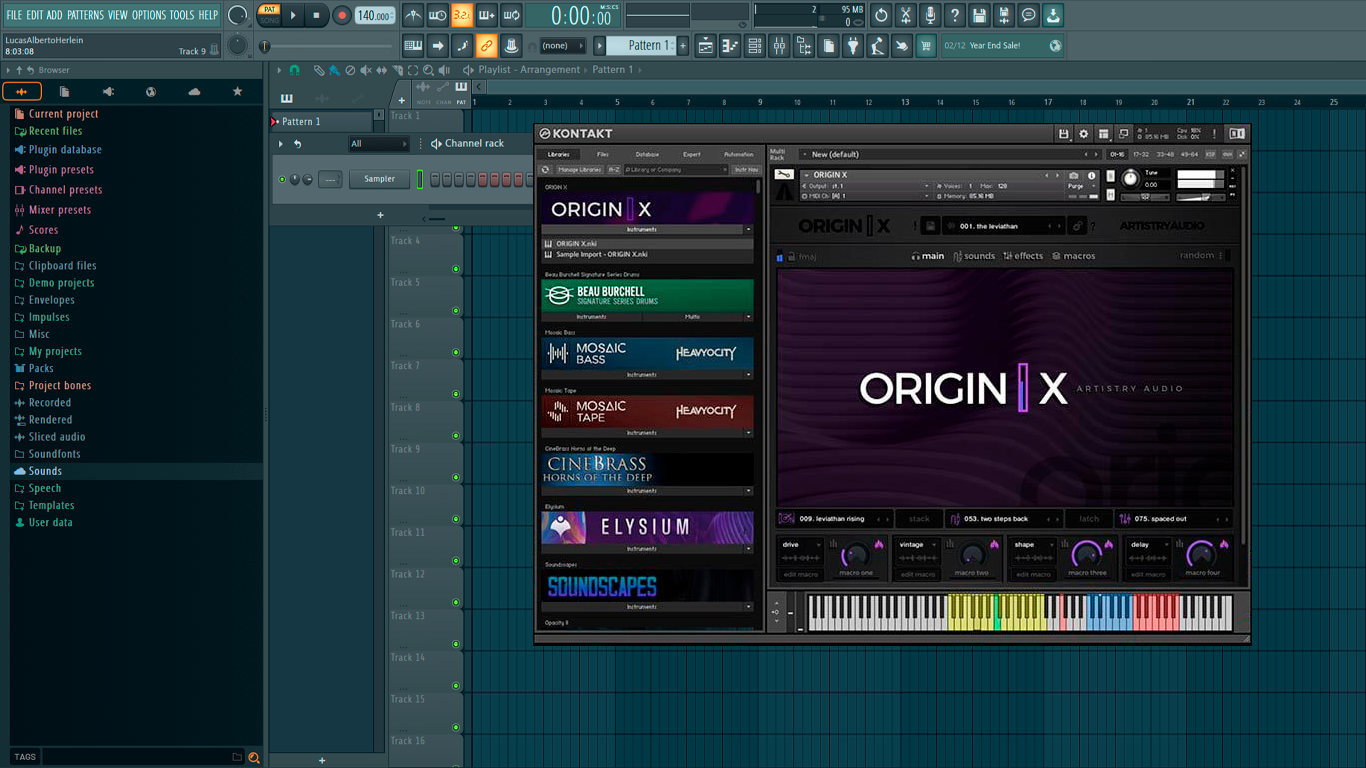Click Manage Libraries button
The height and width of the screenshot is (768, 1366).
coord(579,170)
